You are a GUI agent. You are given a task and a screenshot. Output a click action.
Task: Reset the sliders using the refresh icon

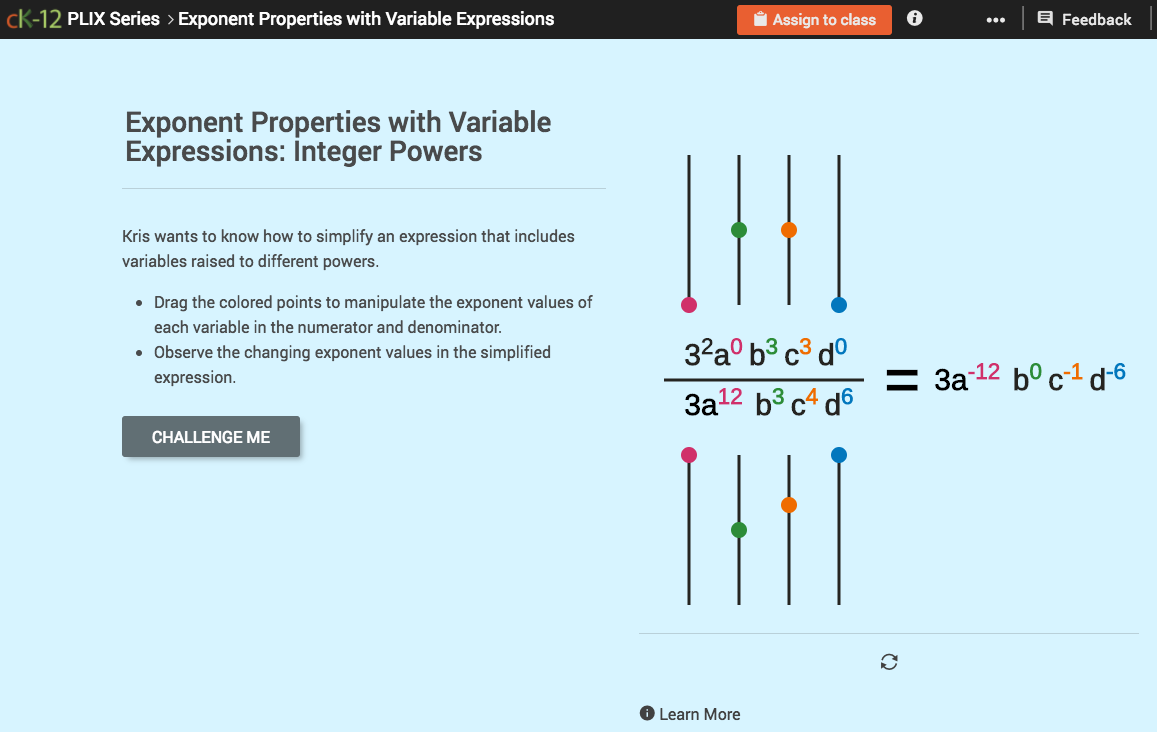coord(889,662)
